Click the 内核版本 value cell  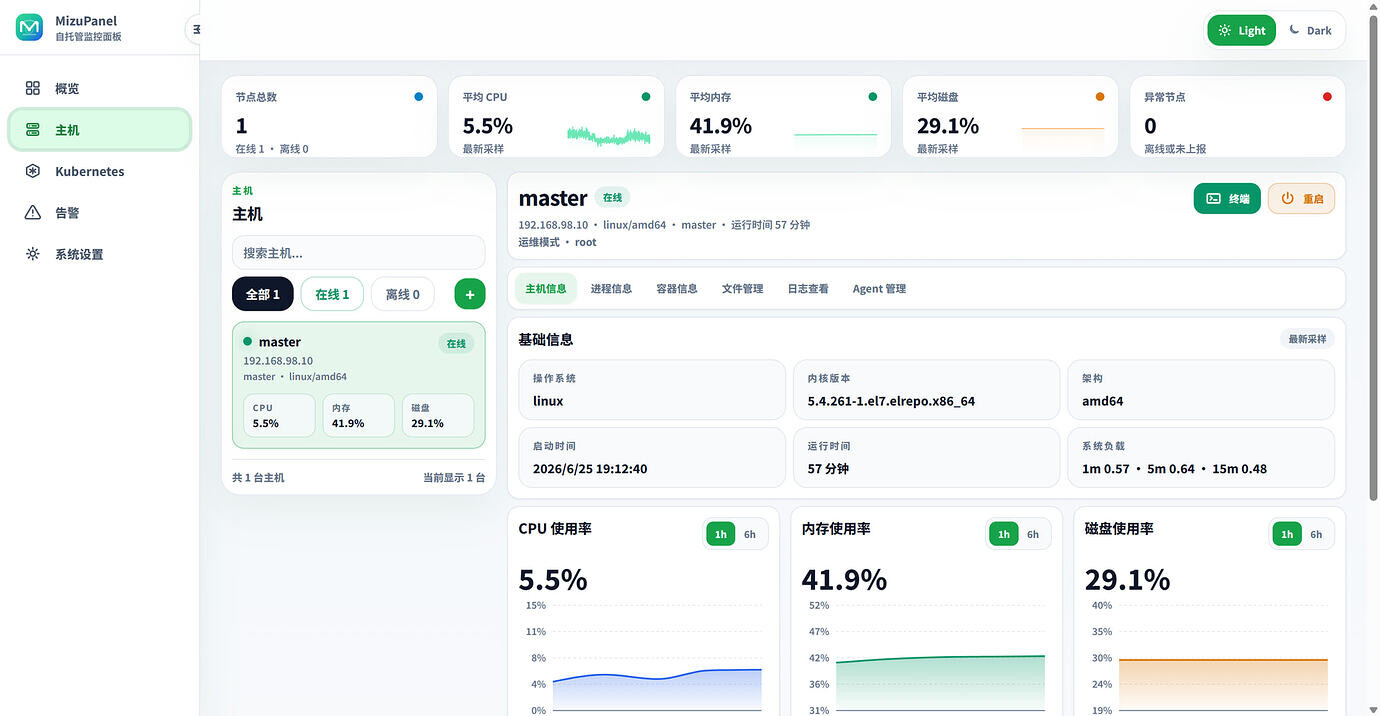[926, 390]
